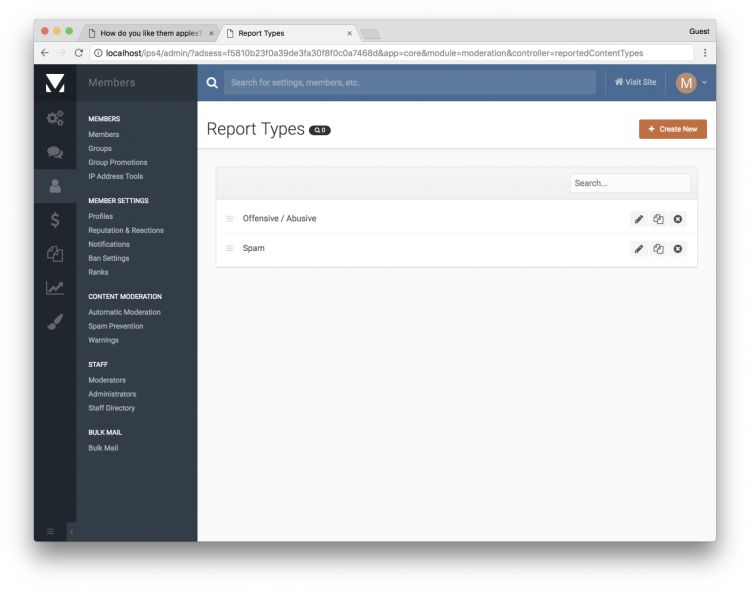
Task: Click the 'Spam' row title
Action: (x=254, y=248)
